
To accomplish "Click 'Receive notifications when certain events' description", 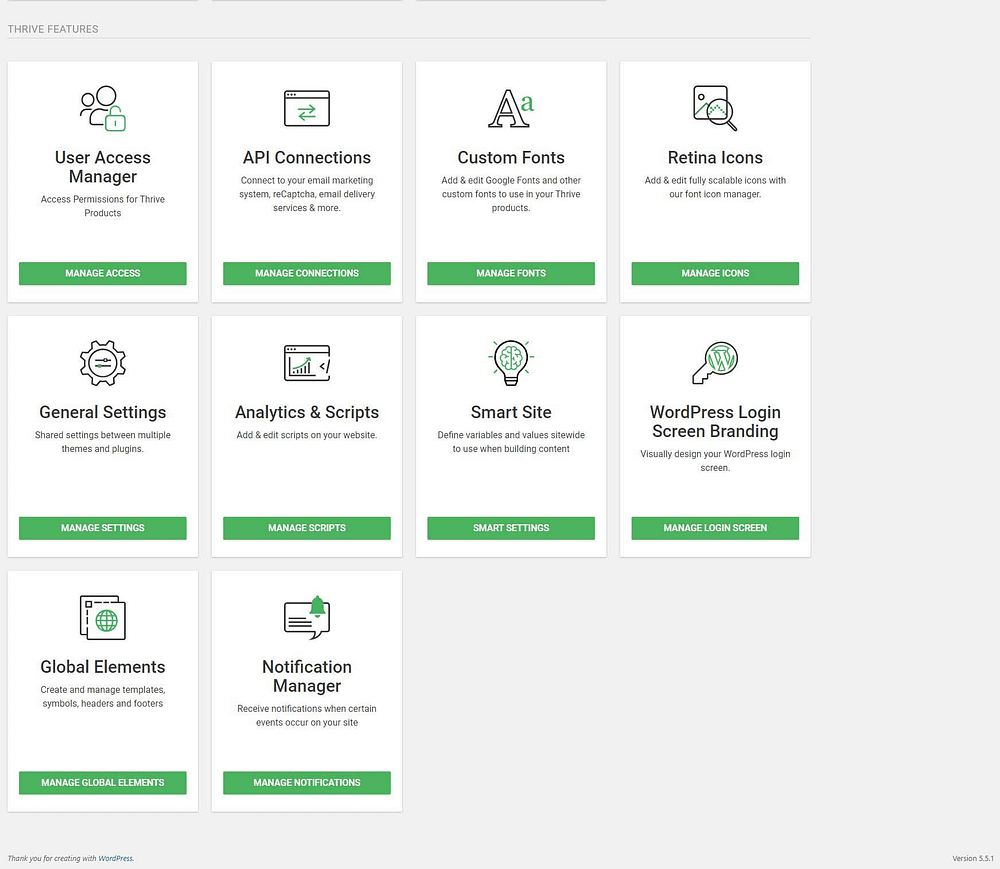I will pos(307,716).
